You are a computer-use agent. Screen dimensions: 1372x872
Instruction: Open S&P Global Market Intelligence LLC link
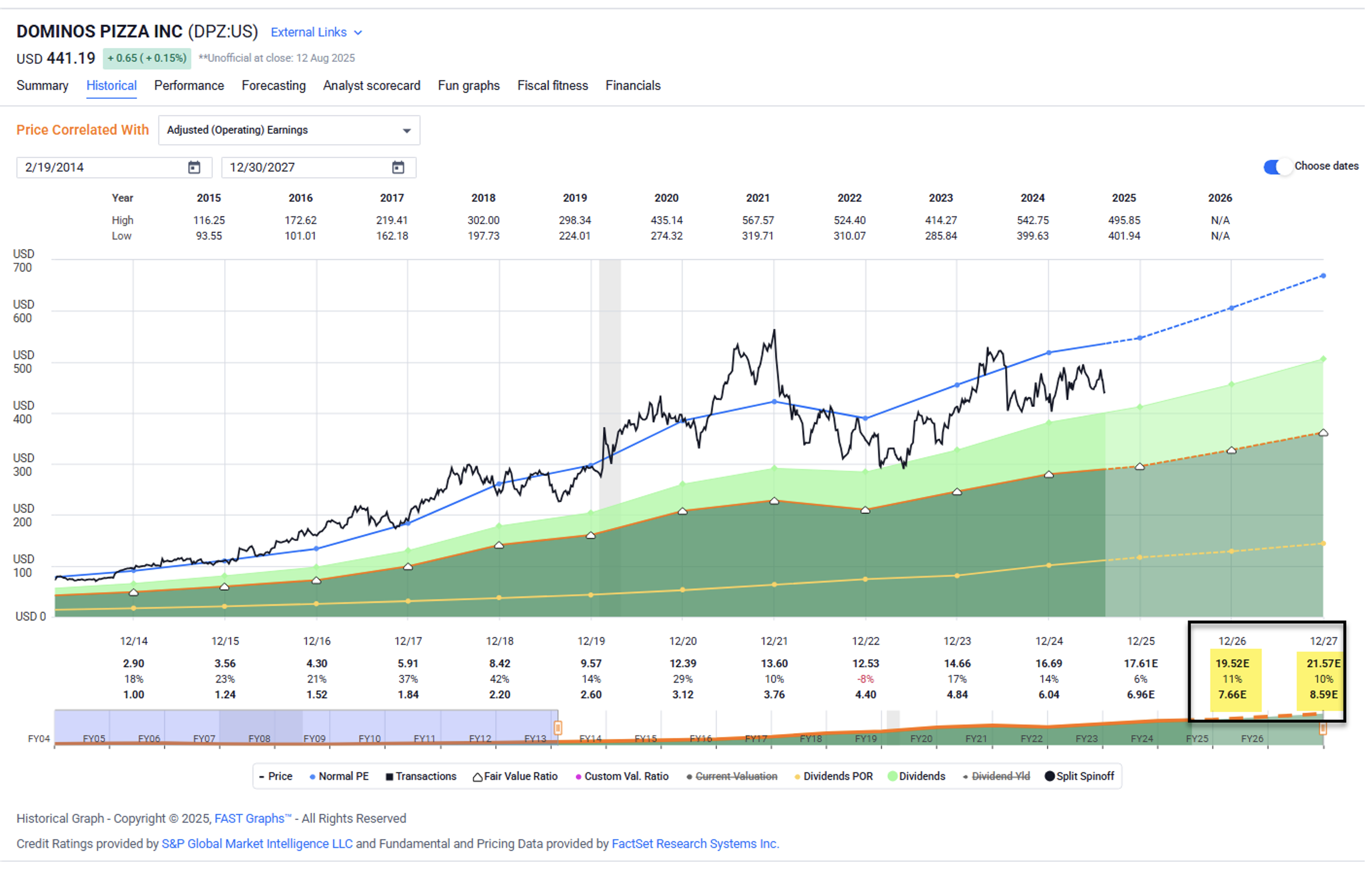pos(257,843)
